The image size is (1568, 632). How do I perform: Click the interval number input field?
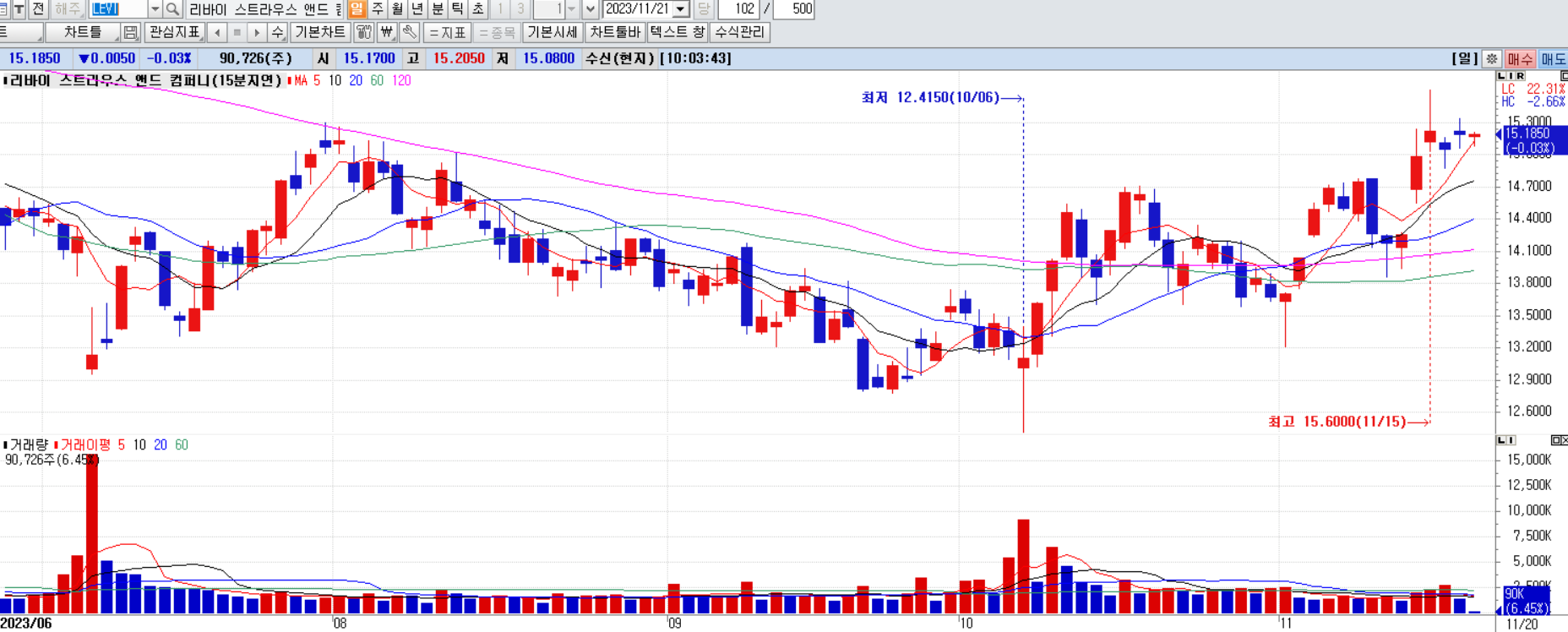point(548,9)
